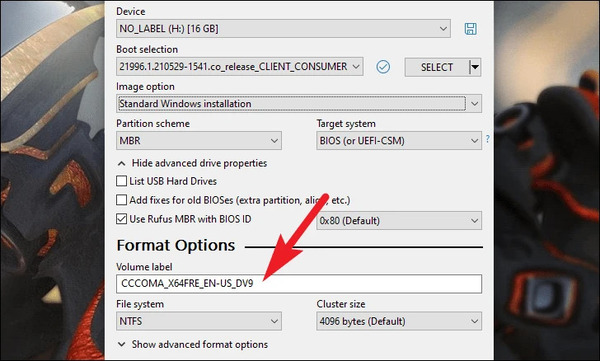The height and width of the screenshot is (361, 600).
Task: Open the SELECT button split arrow
Action: (x=475, y=67)
